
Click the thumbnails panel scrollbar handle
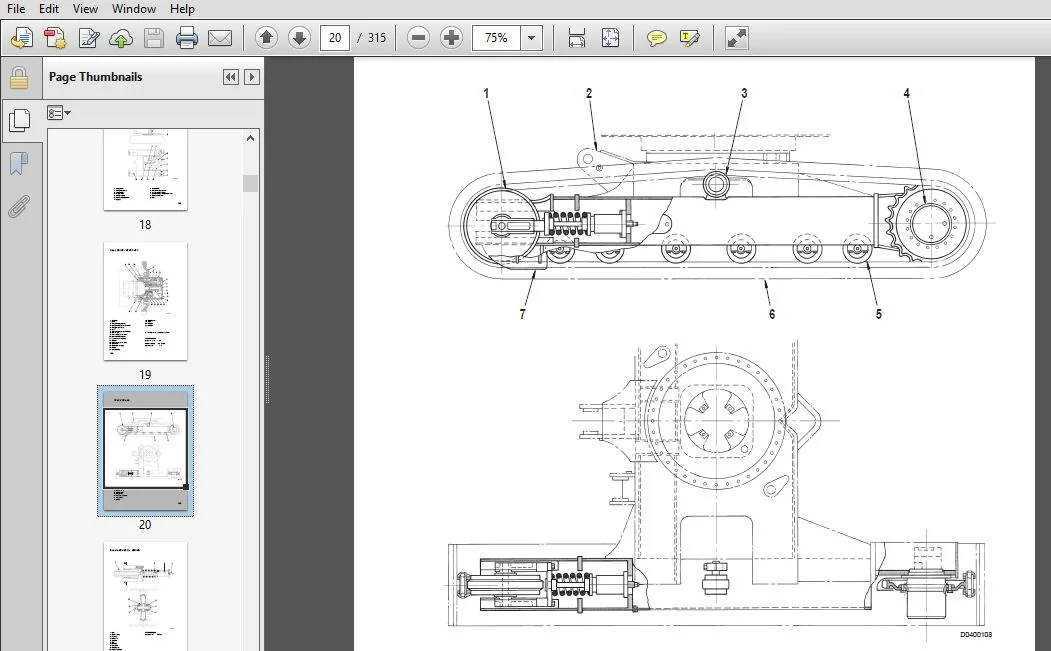[x=251, y=183]
